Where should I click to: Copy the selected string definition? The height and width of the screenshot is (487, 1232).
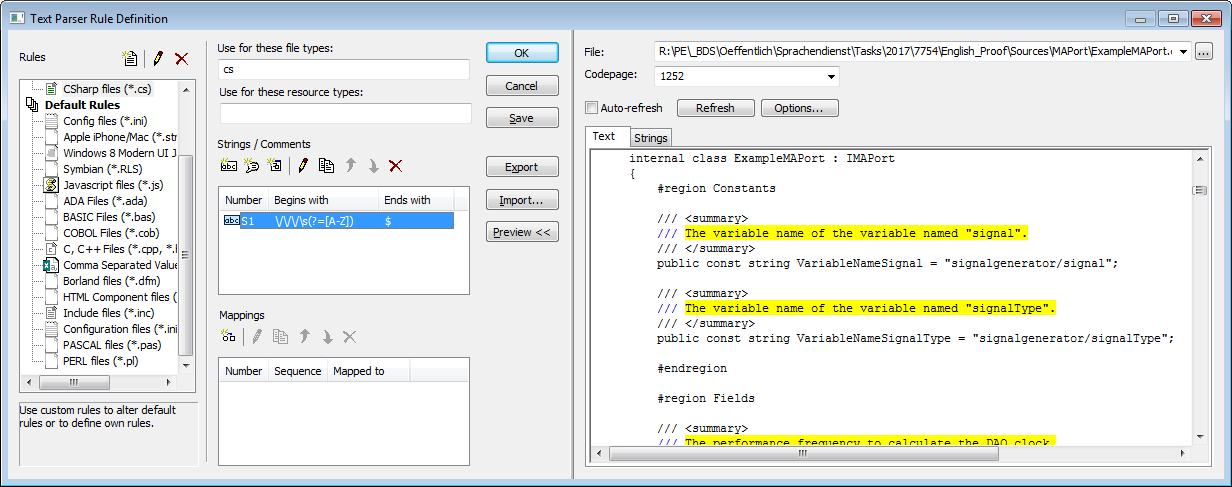[x=326, y=166]
